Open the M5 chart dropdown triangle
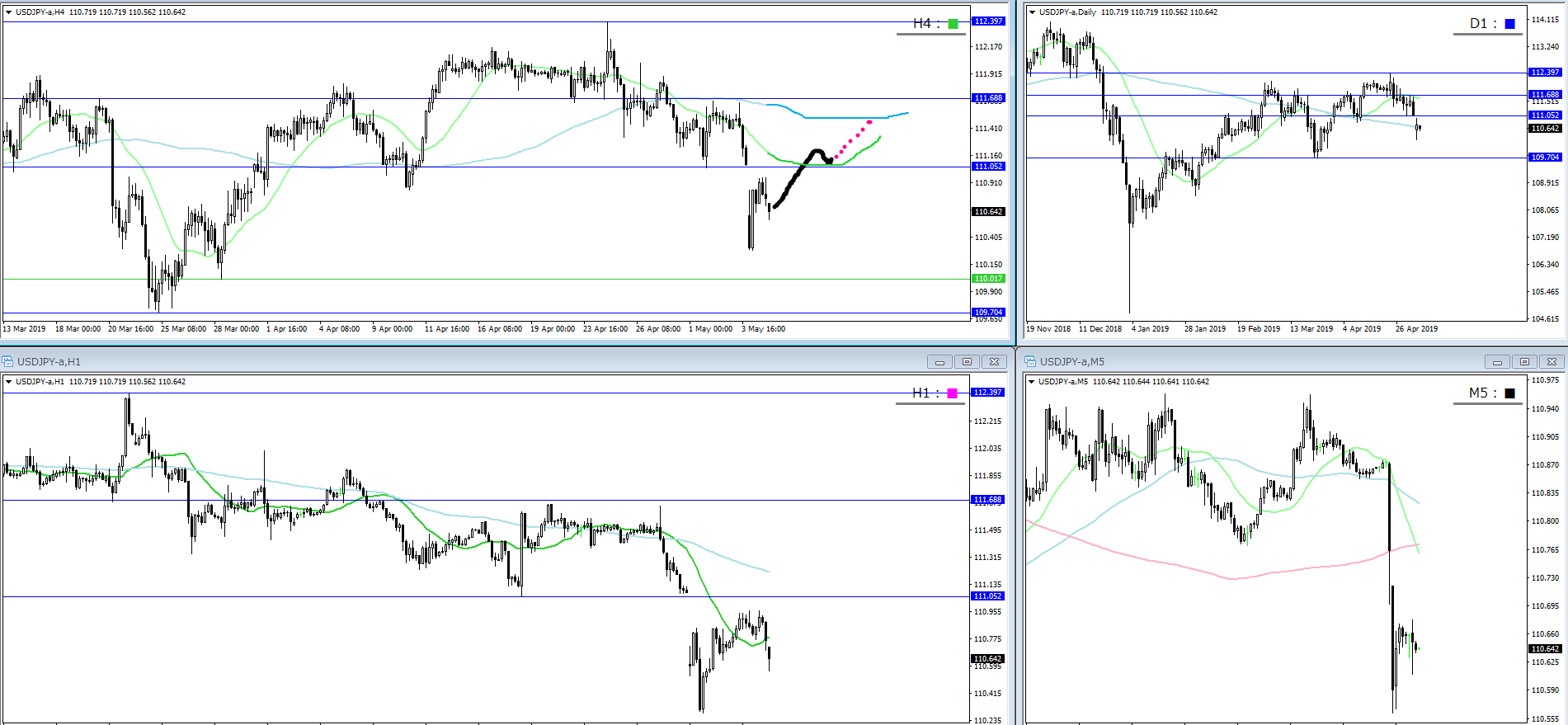Screen dimensions: 1568x725 (1032, 382)
